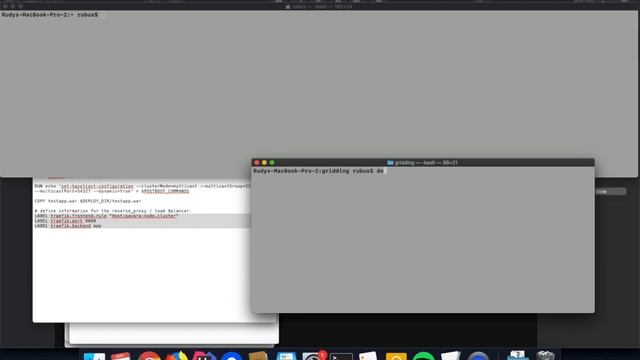The height and width of the screenshot is (360, 640).
Task: Open Firefox from the Dock
Action: (x=177, y=356)
